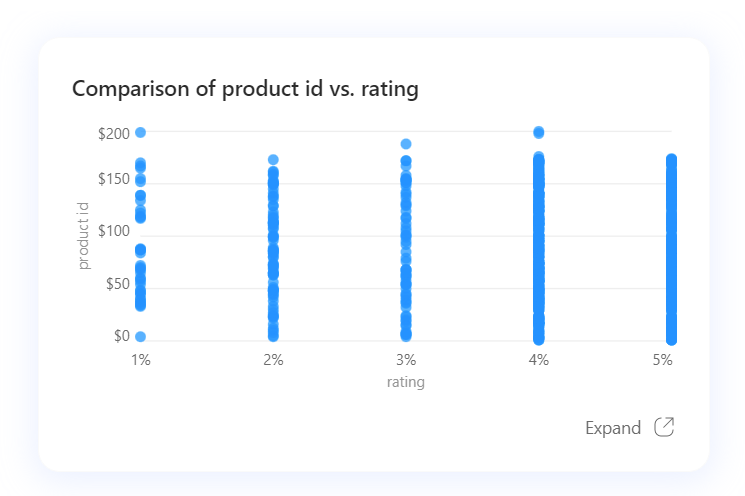Viewport: 745px width, 496px height.
Task: Select the highest data point at 2% rating
Action: click(x=273, y=160)
